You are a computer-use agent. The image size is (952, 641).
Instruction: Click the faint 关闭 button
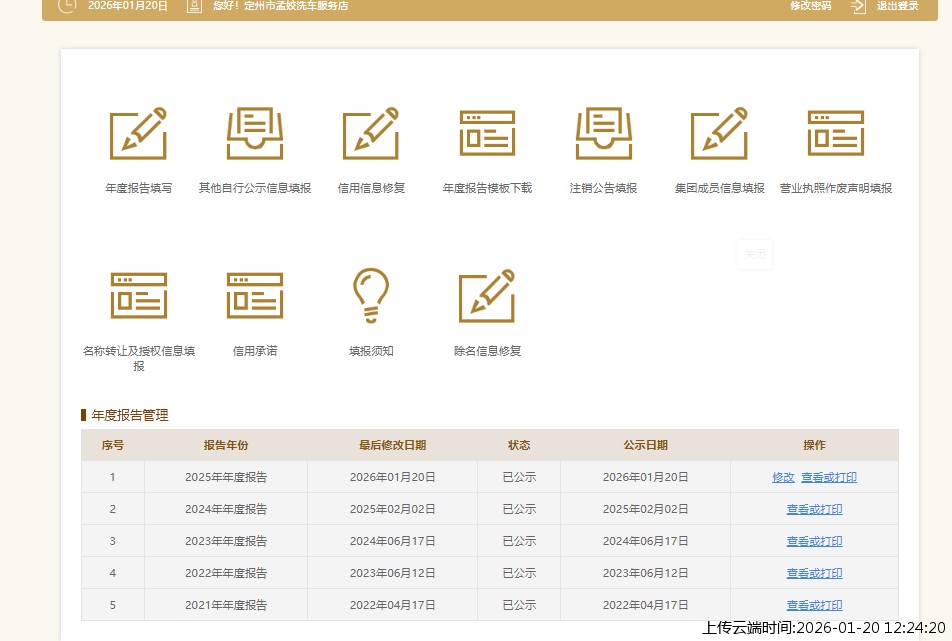tap(754, 255)
